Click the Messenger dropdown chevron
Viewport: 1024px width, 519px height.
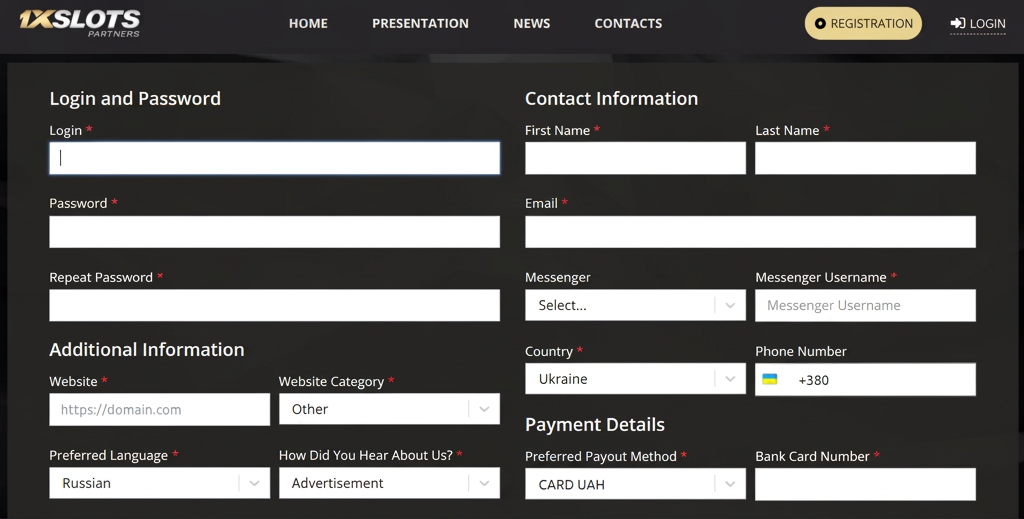point(730,305)
